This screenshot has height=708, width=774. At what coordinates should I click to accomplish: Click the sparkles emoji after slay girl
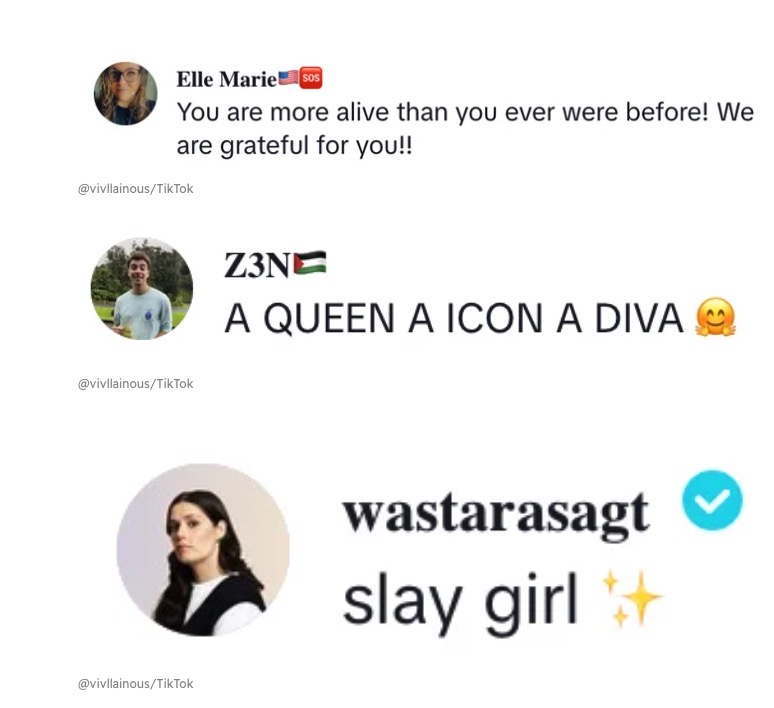631,598
